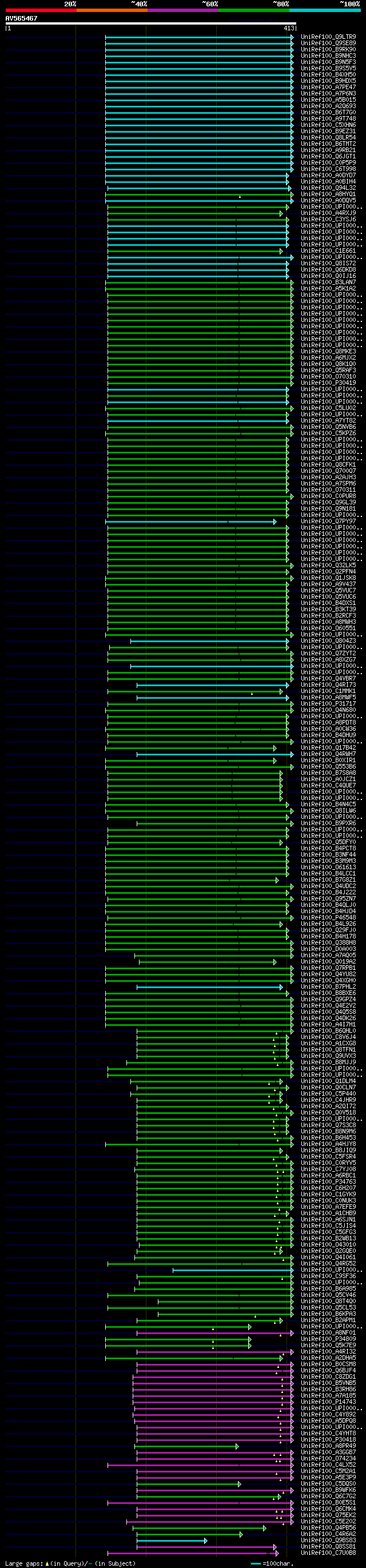This screenshot has height=1568, width=366.
Task: Select hit UniRef100_Q94L32
Action: coord(328,188)
